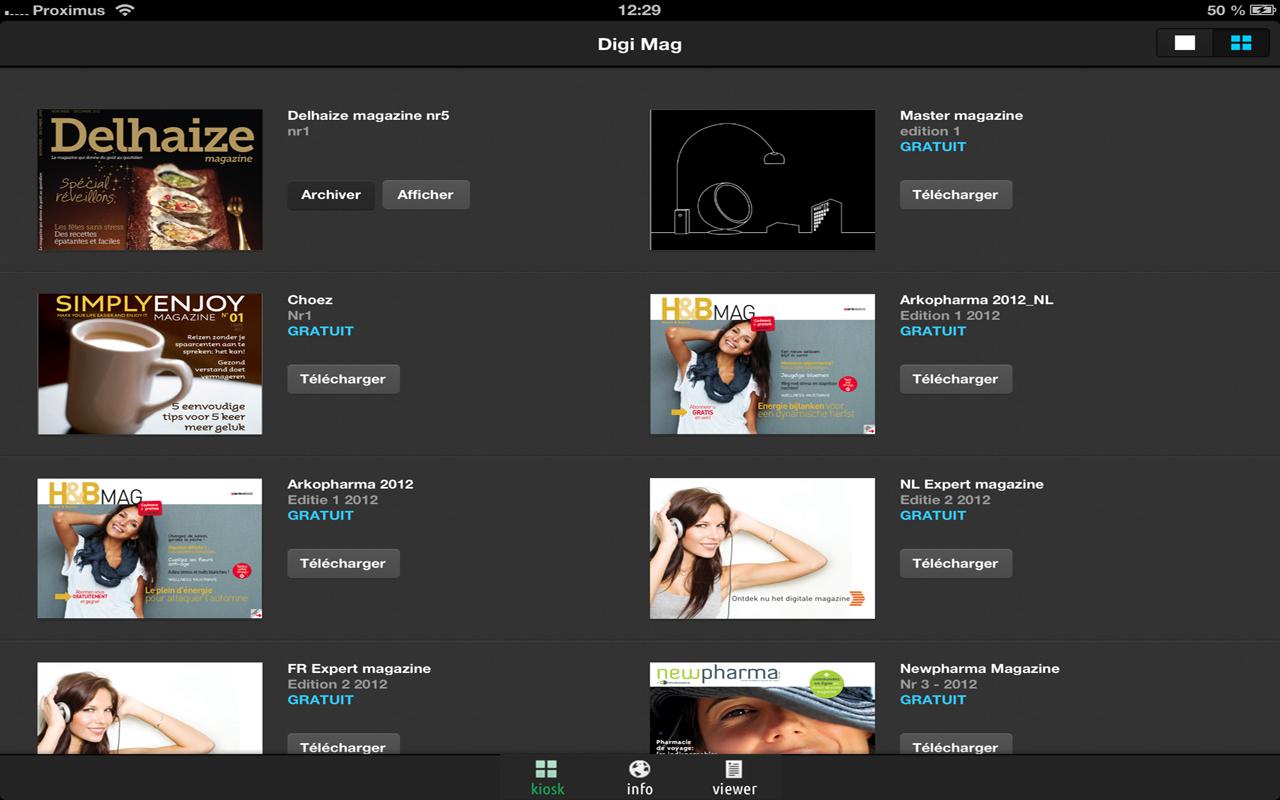Viewport: 1280px width, 800px height.
Task: Open Arkopharma 2012 H&B Mag cover
Action: (x=150, y=548)
